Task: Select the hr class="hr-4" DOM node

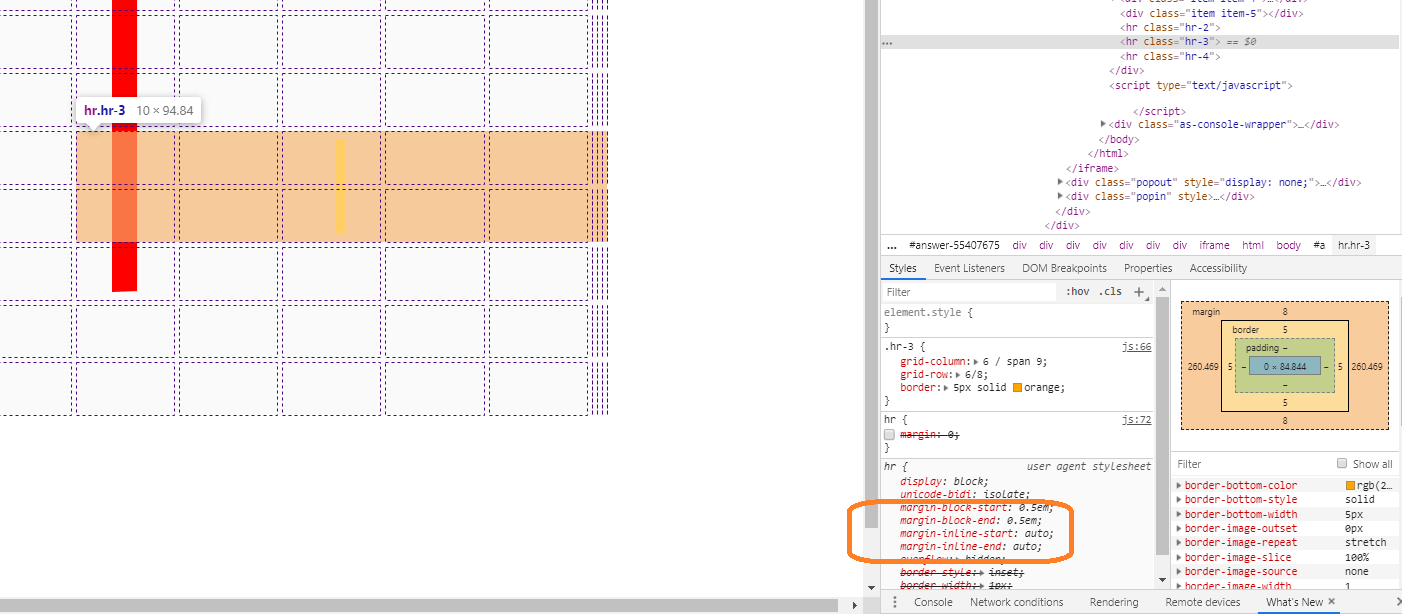Action: [1168, 57]
